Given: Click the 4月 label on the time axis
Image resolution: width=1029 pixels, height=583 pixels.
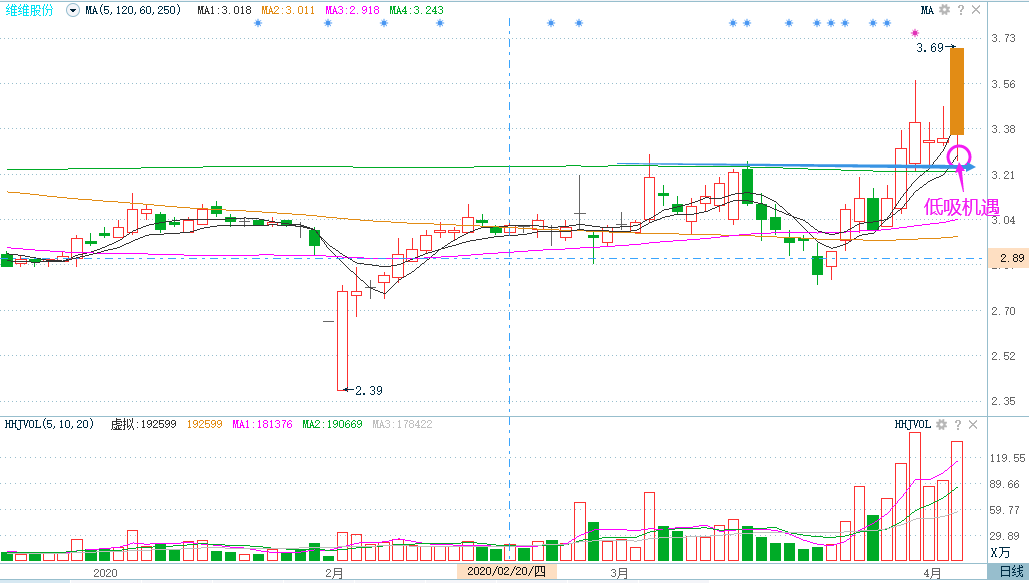Looking at the screenshot, I should tap(932, 573).
